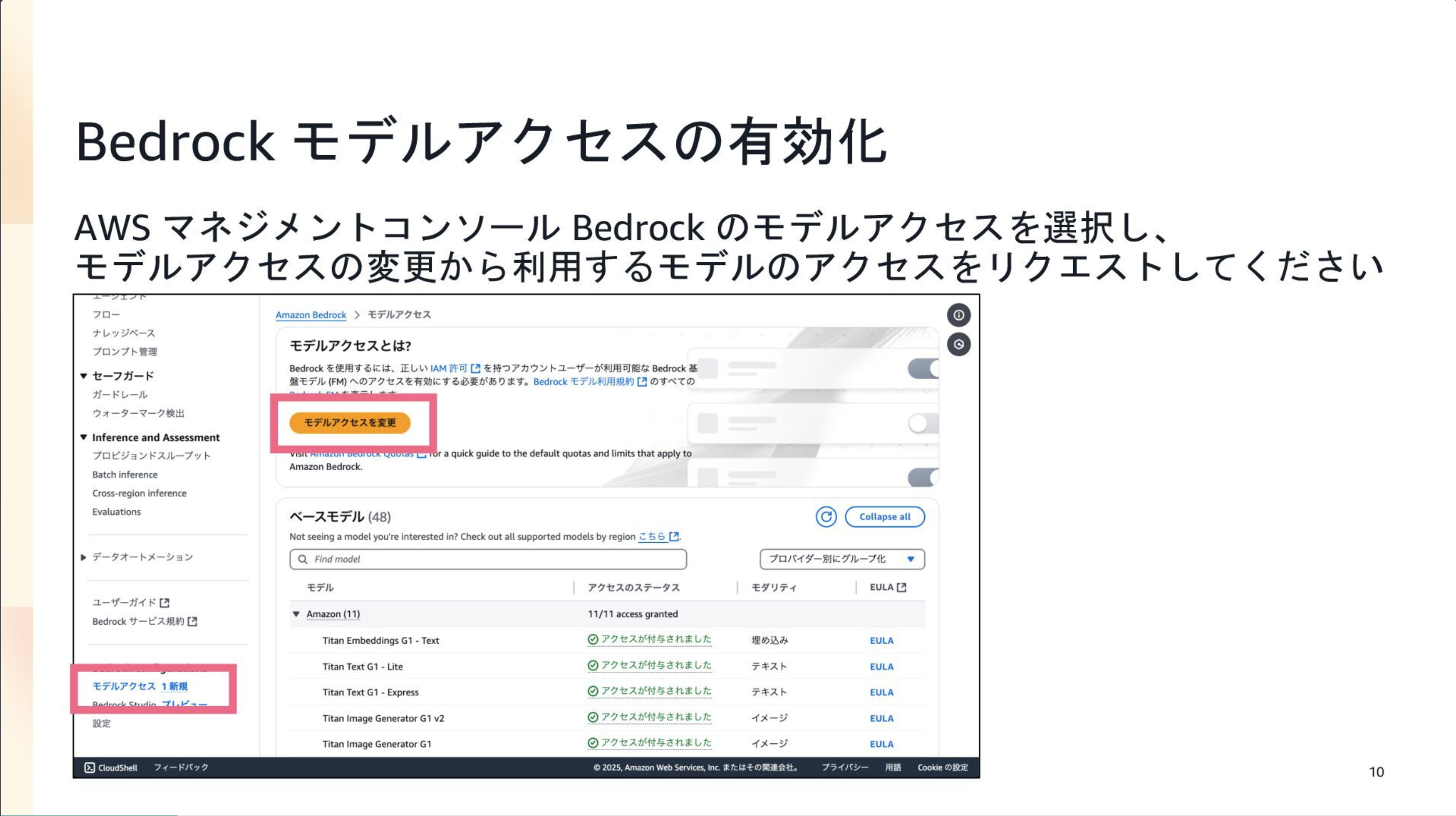Click the info circle icon
Screen dimensions: 1456x816
coord(959,315)
